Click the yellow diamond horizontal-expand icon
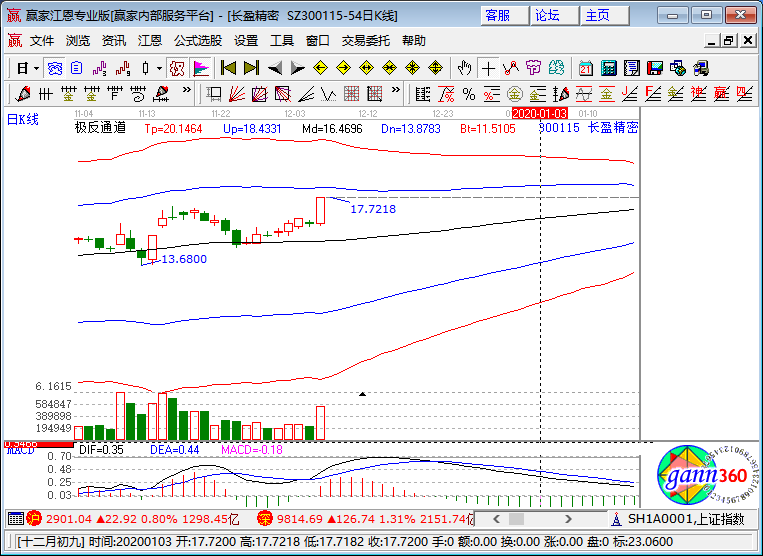This screenshot has height=556, width=763. point(366,68)
